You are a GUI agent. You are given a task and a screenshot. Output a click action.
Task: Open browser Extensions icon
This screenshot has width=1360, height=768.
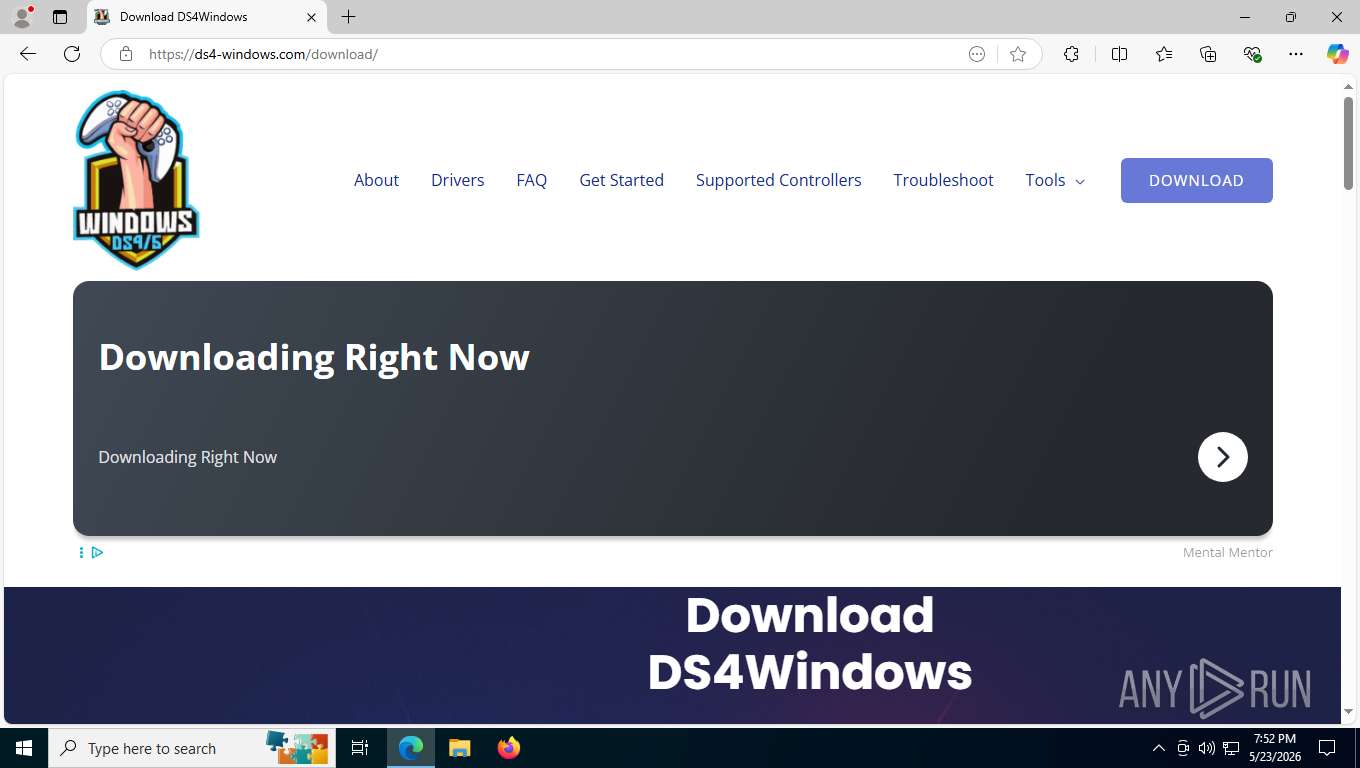pyautogui.click(x=1071, y=54)
